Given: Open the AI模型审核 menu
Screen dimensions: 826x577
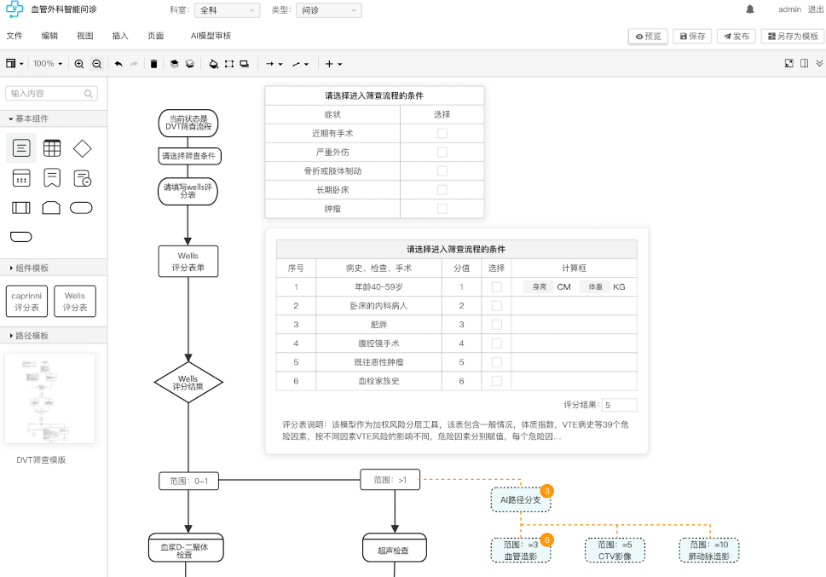Looking at the screenshot, I should 211,36.
